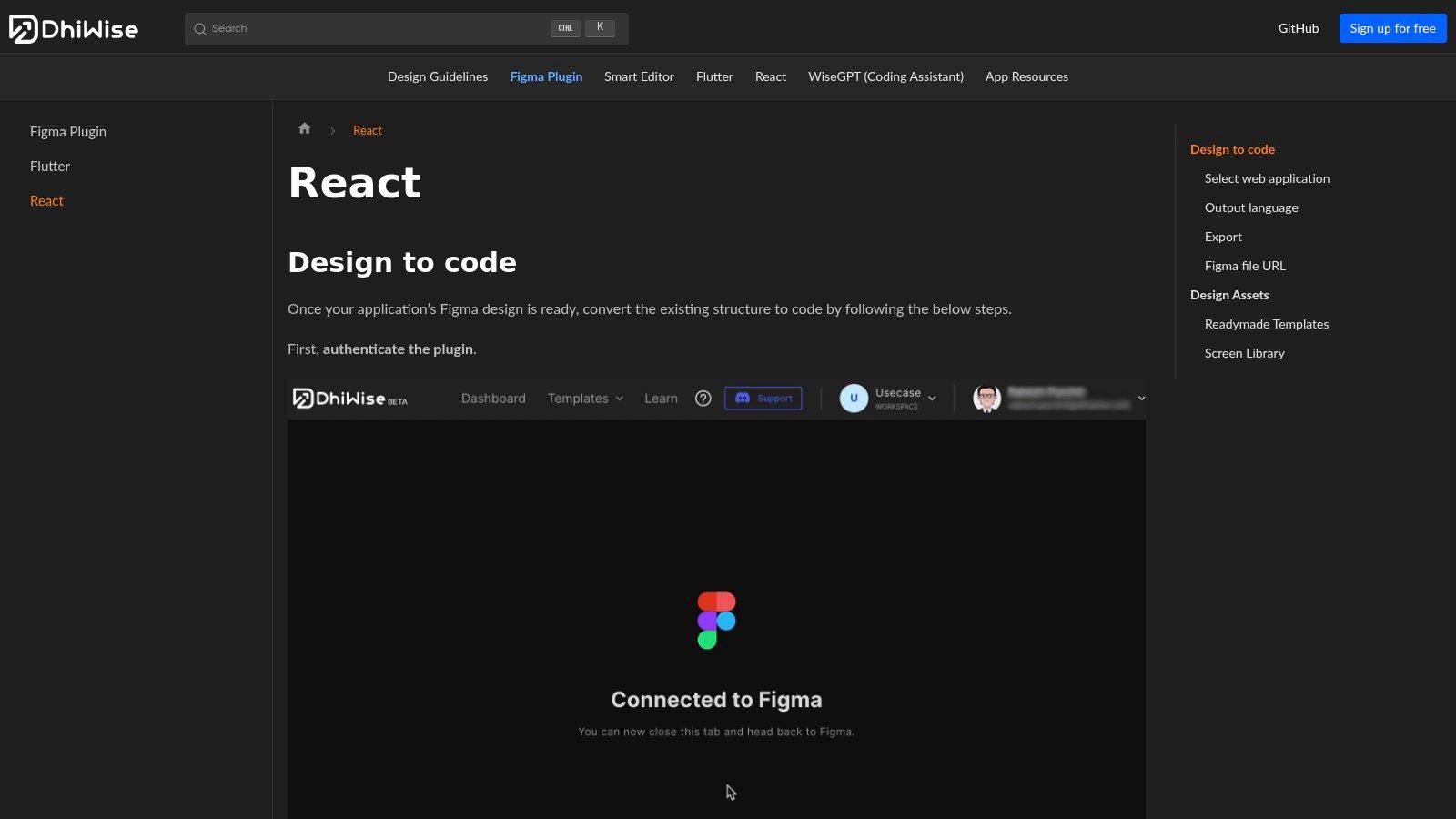Click the U workspace avatar in screenshot
Screen dimensions: 1456x819
[854, 399]
